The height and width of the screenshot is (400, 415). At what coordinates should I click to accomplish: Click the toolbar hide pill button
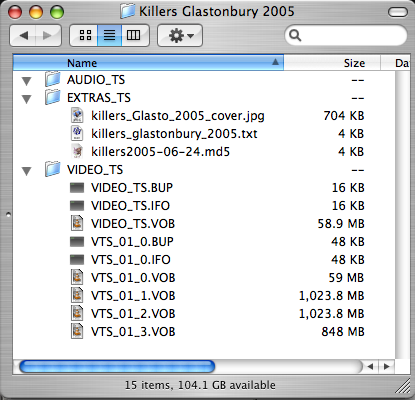[x=398, y=12]
